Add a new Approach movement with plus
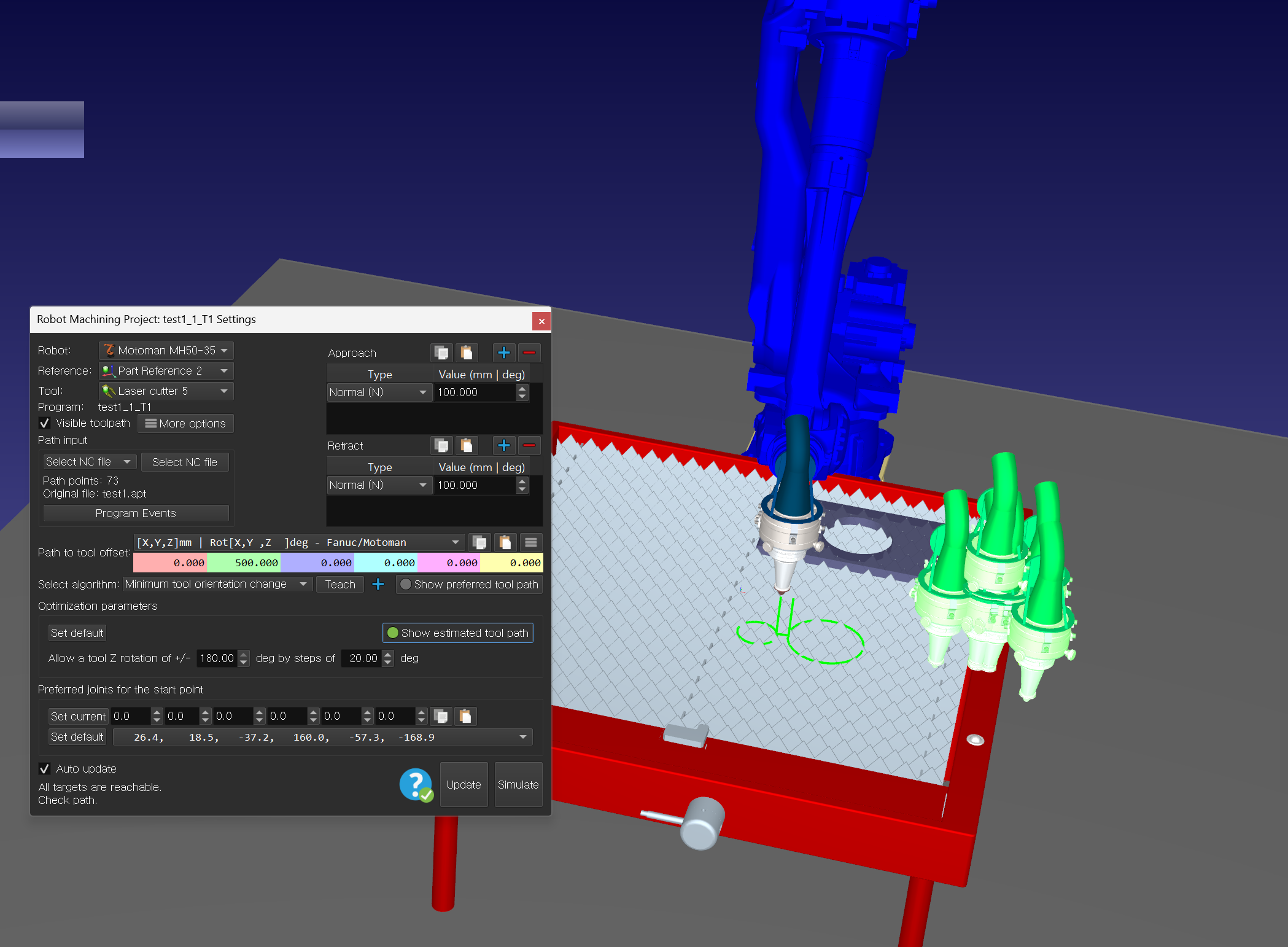 point(503,353)
